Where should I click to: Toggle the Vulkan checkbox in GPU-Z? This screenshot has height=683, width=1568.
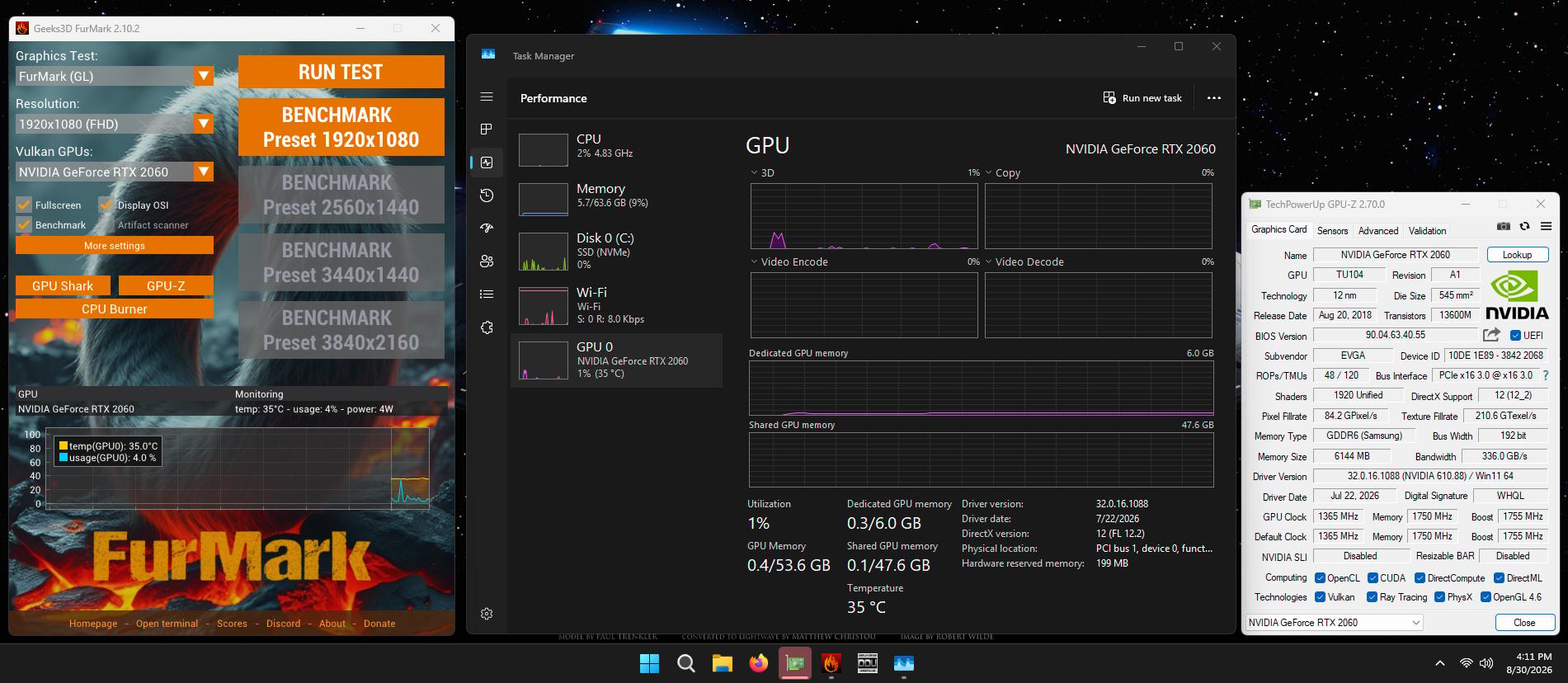[x=1320, y=597]
